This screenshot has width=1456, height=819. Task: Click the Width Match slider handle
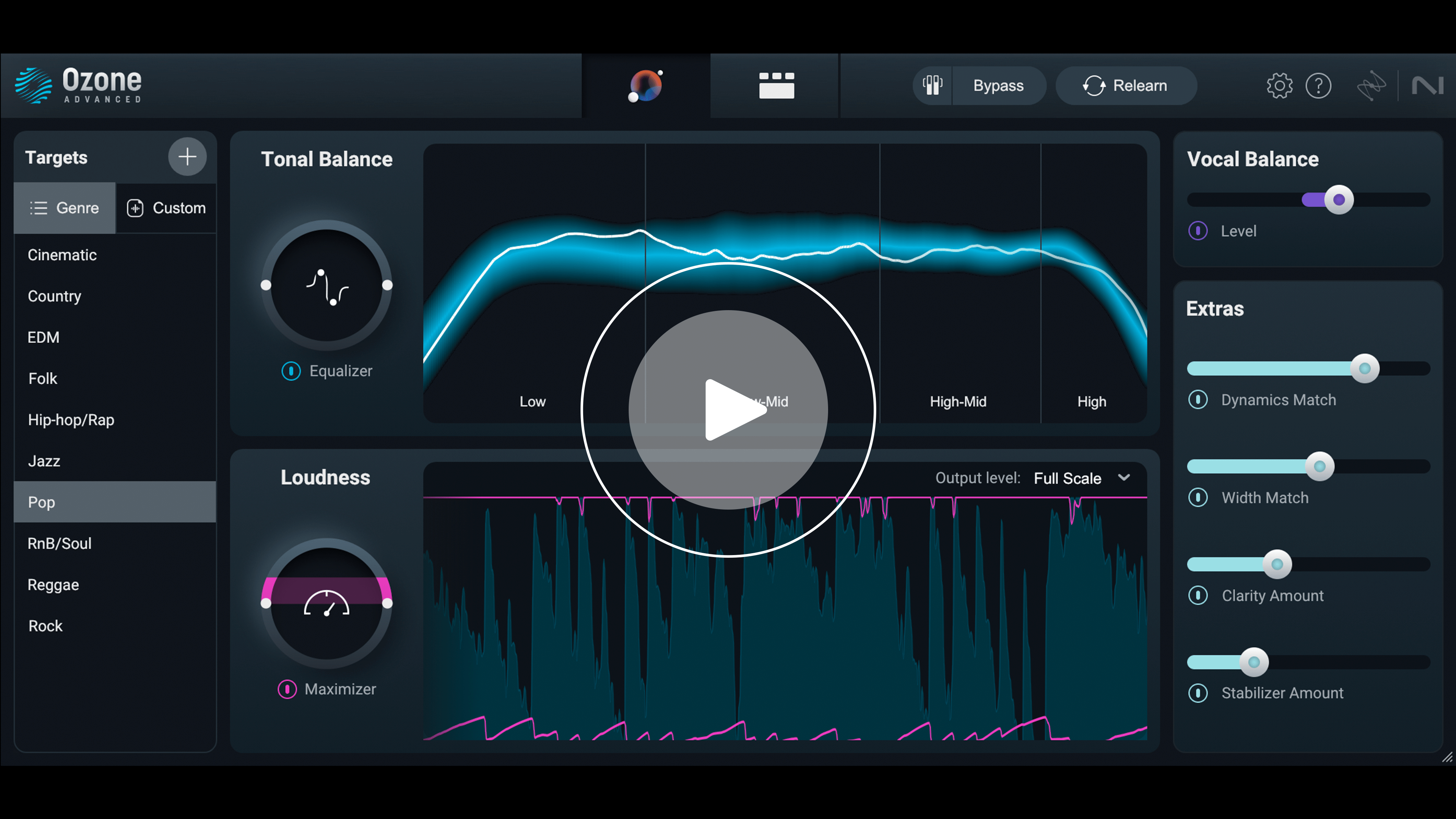[x=1320, y=466]
